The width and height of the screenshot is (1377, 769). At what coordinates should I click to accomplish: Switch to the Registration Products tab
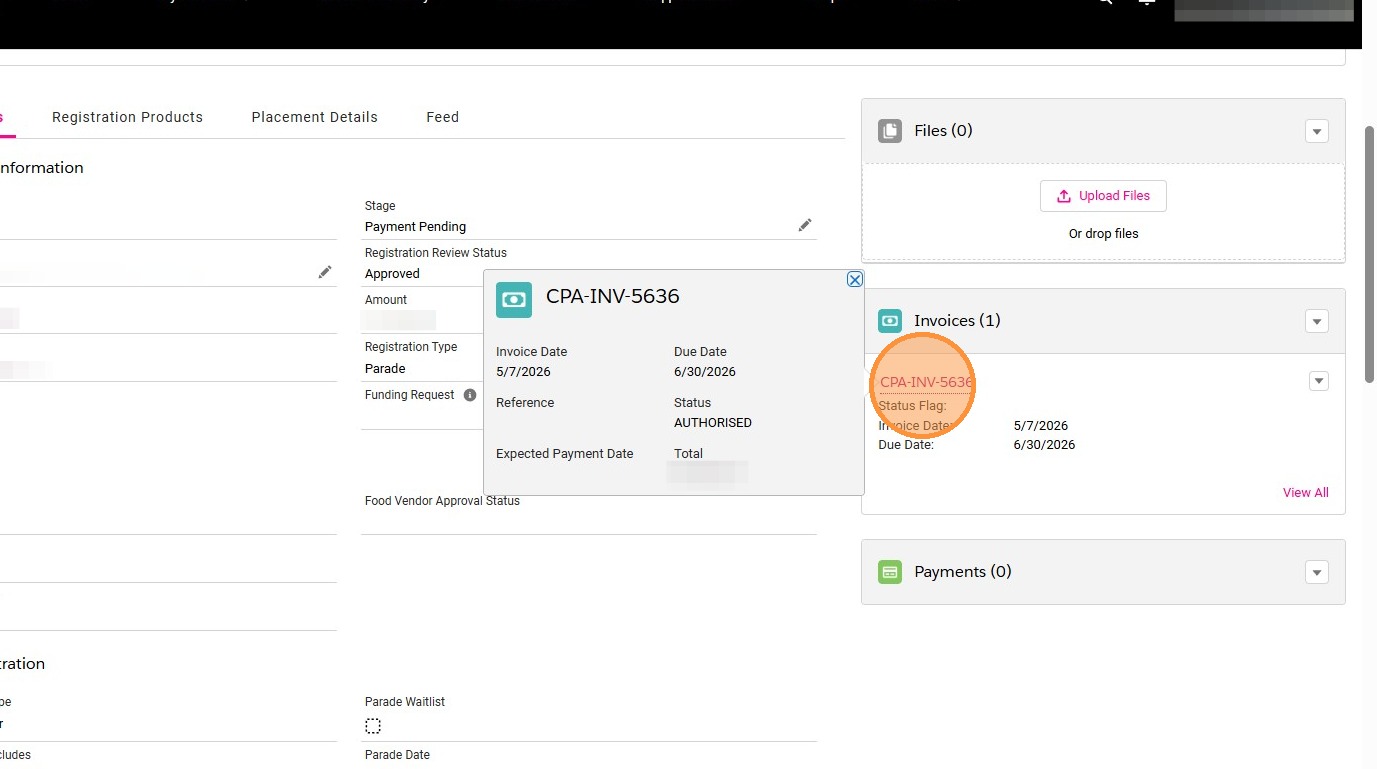(x=127, y=117)
